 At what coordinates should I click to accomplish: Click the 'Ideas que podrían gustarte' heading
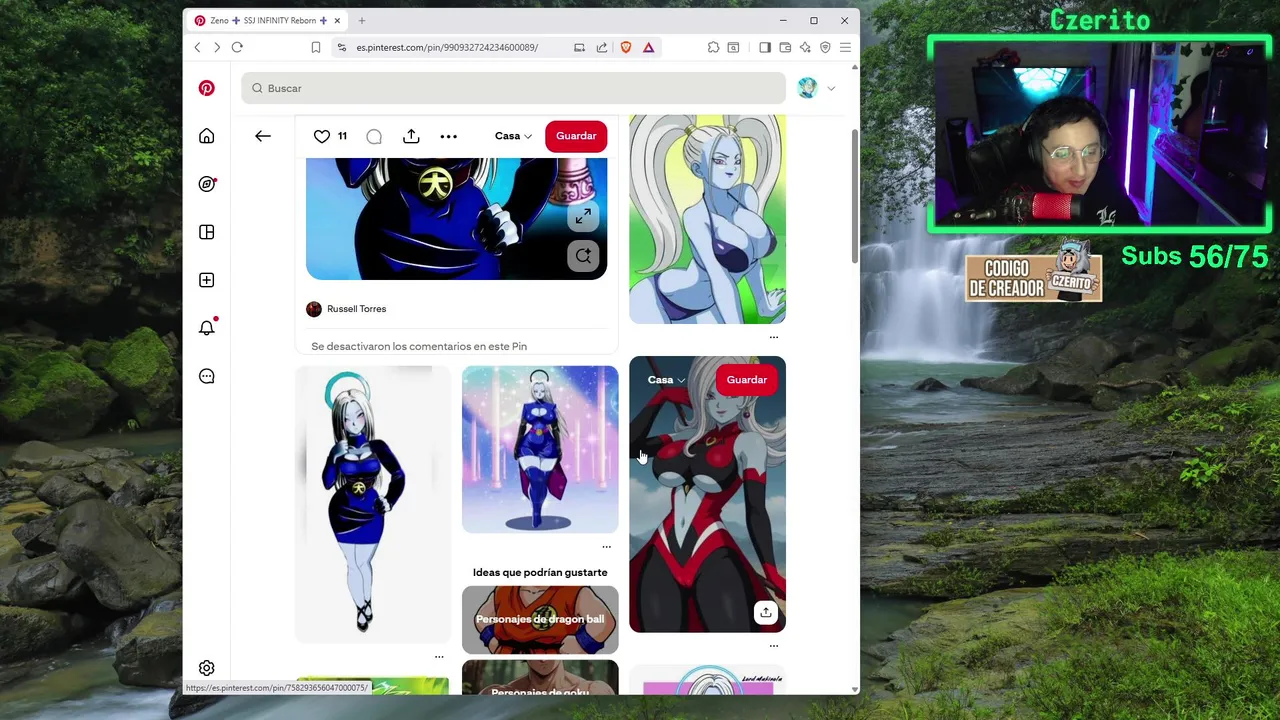[540, 573]
